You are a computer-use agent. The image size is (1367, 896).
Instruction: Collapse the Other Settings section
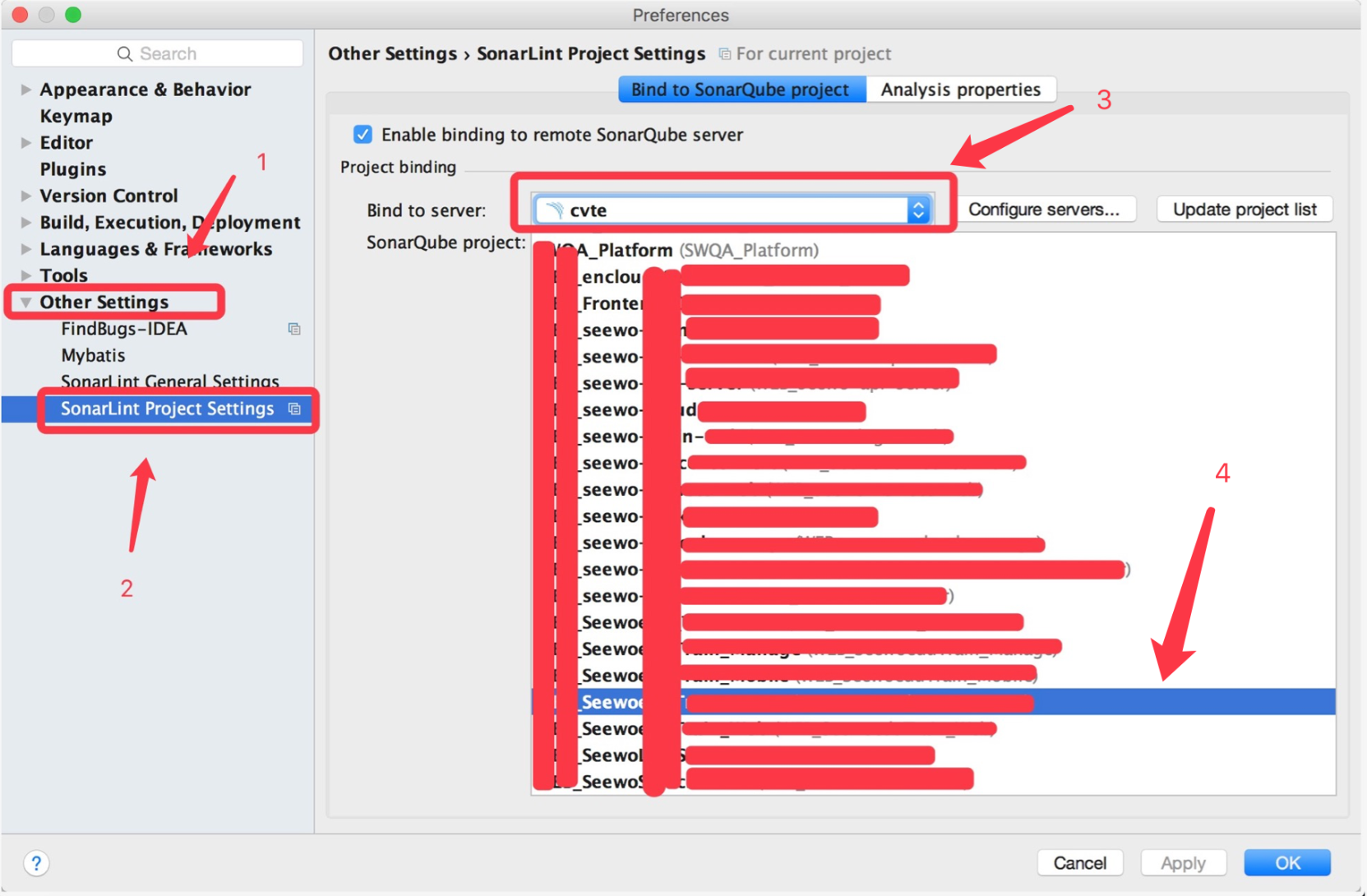[26, 302]
